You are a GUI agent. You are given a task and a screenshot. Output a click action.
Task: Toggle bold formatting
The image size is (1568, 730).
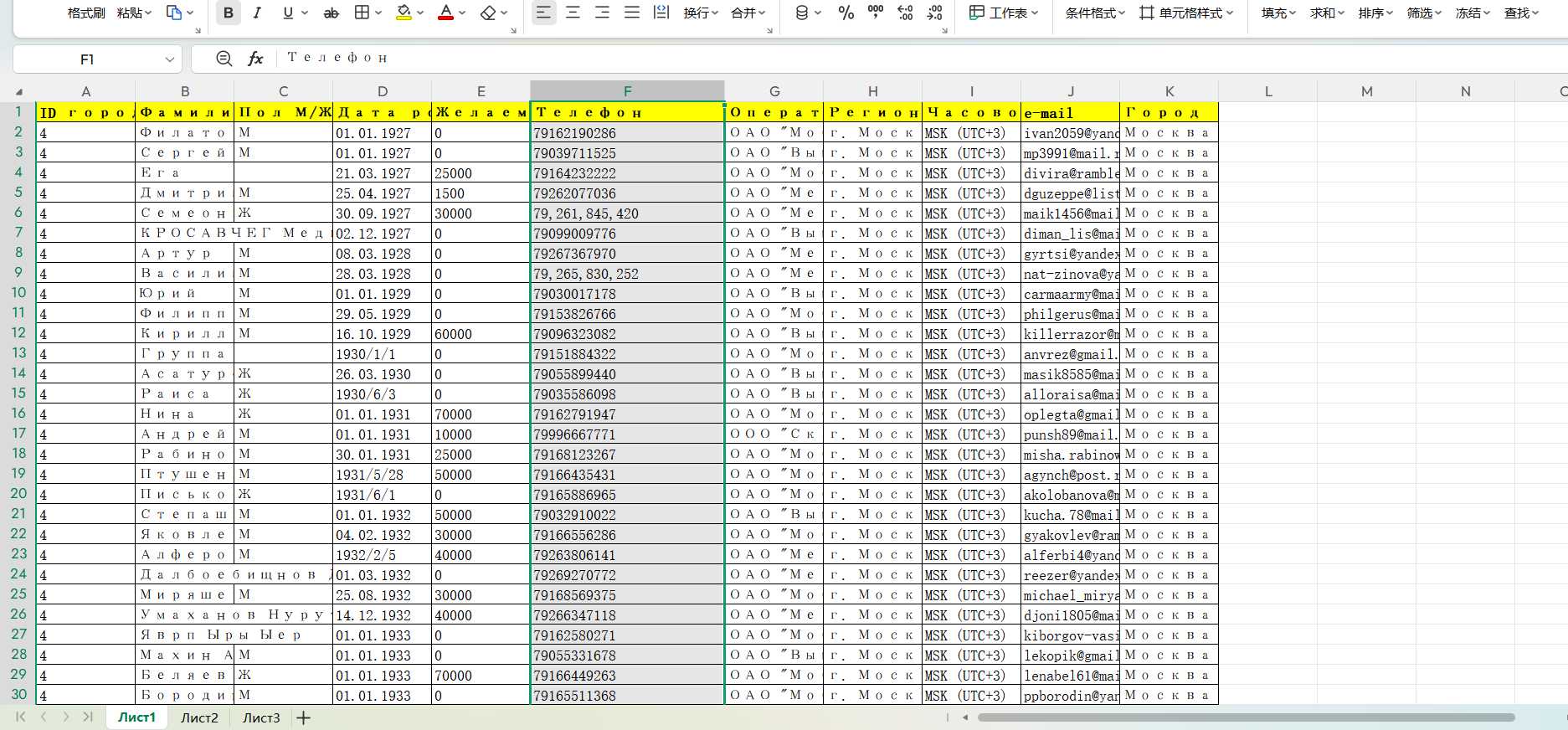229,13
